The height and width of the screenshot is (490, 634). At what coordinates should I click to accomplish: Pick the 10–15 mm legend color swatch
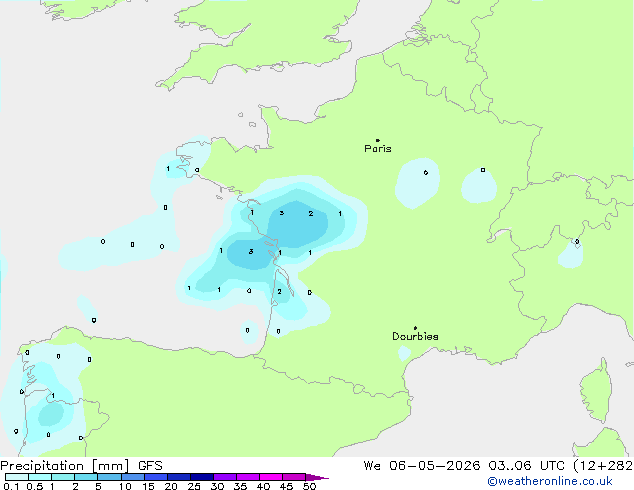(x=132, y=477)
